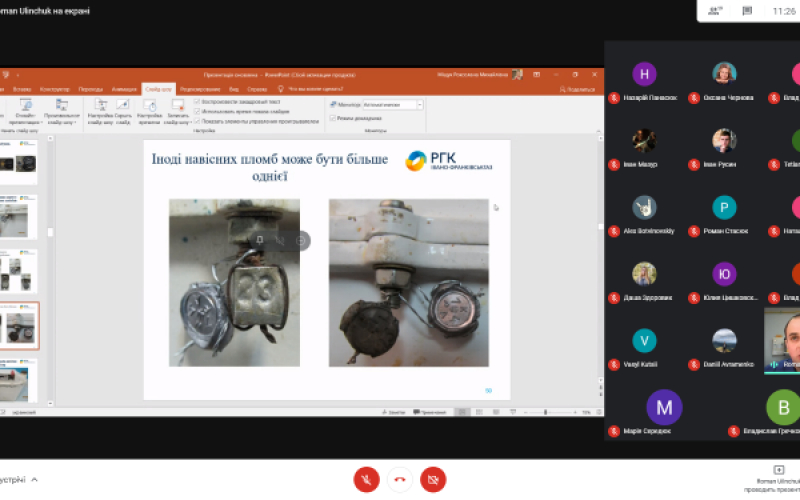Remove the shared screen via the overlay minus icon
Viewport: 800px width, 500px height.
click(x=301, y=240)
